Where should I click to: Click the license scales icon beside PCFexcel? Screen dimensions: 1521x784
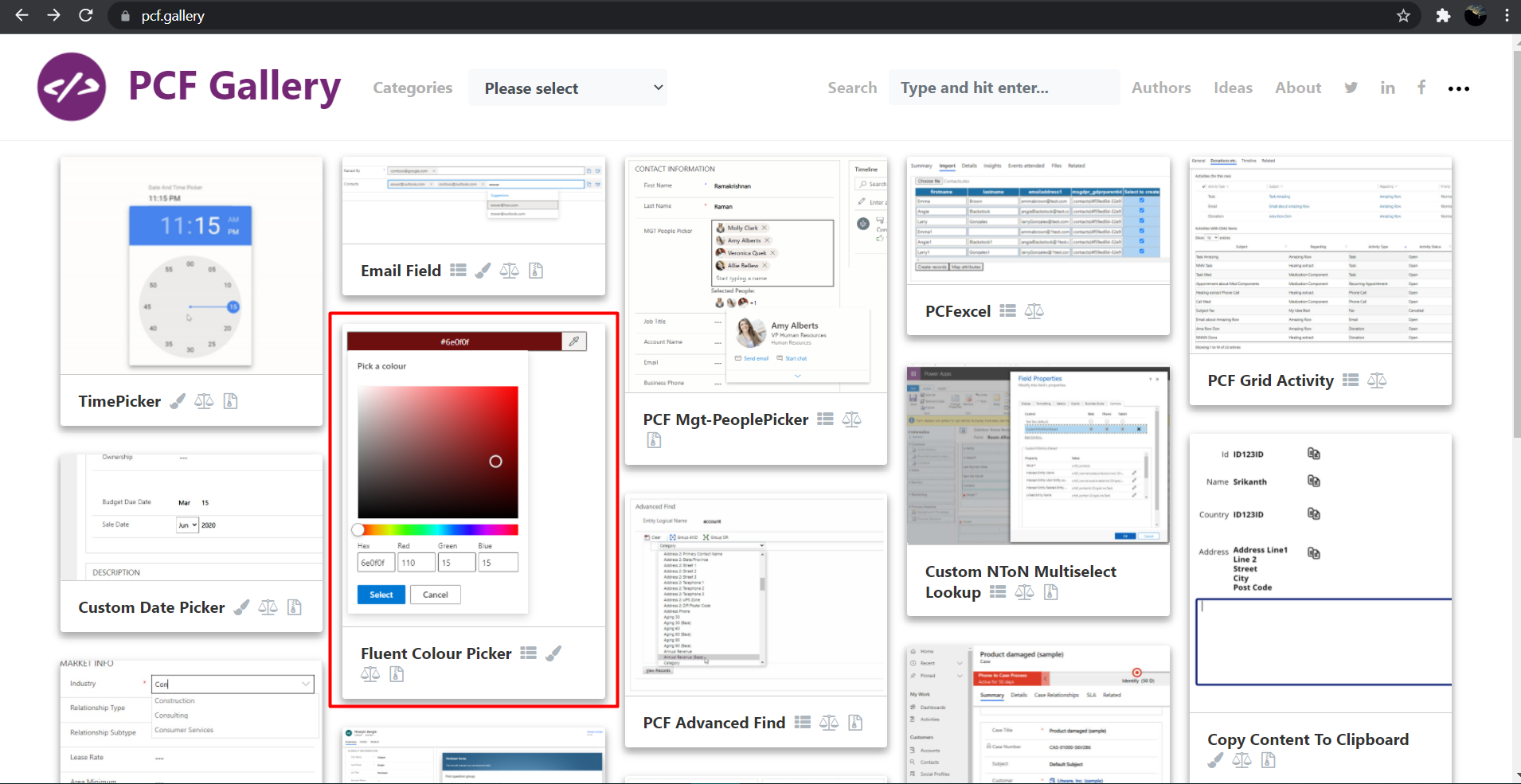point(1034,311)
